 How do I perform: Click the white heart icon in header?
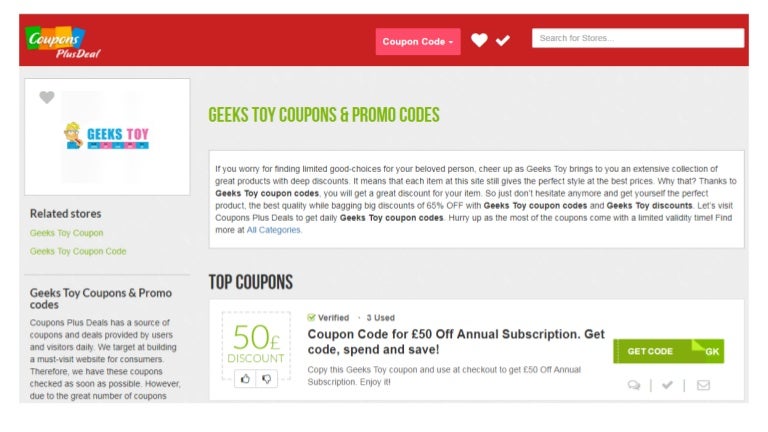click(479, 40)
